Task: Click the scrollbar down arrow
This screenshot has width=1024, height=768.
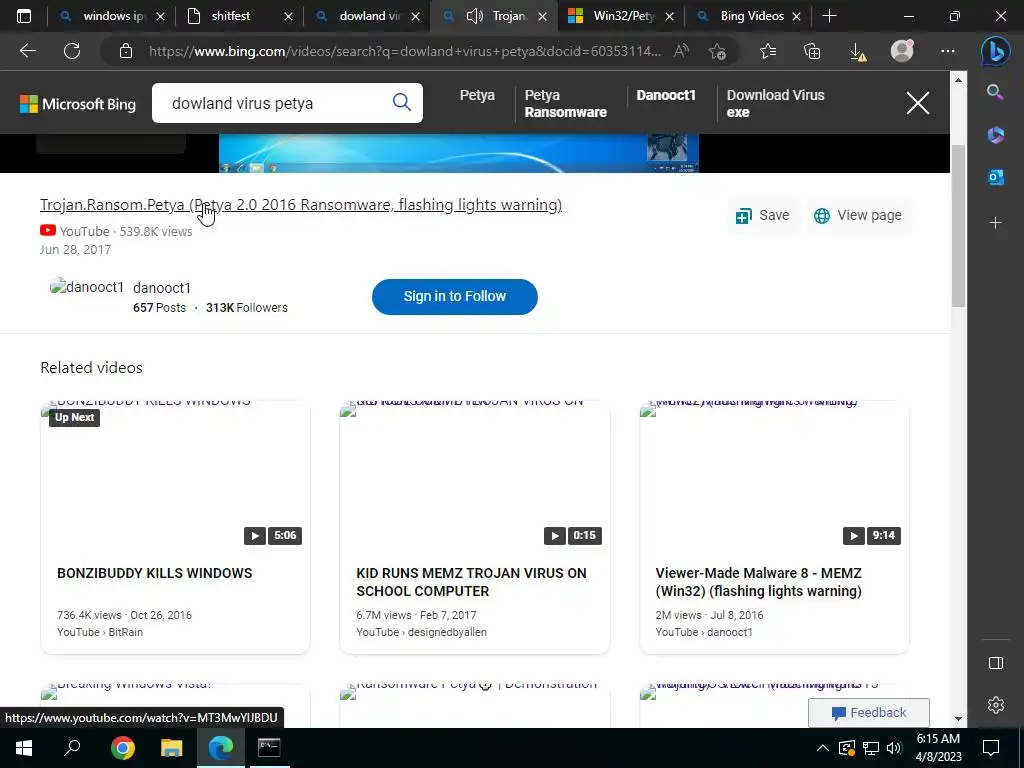Action: (x=957, y=719)
